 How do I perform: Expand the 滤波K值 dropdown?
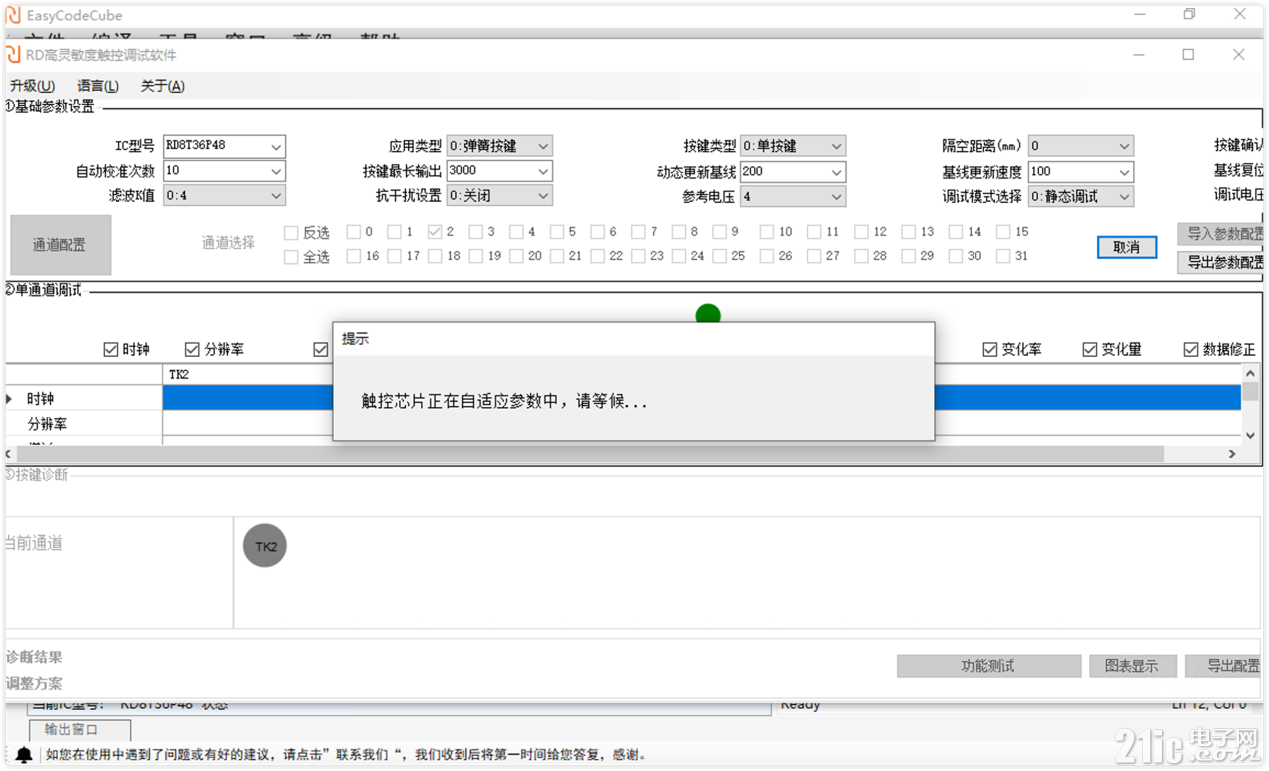(276, 196)
